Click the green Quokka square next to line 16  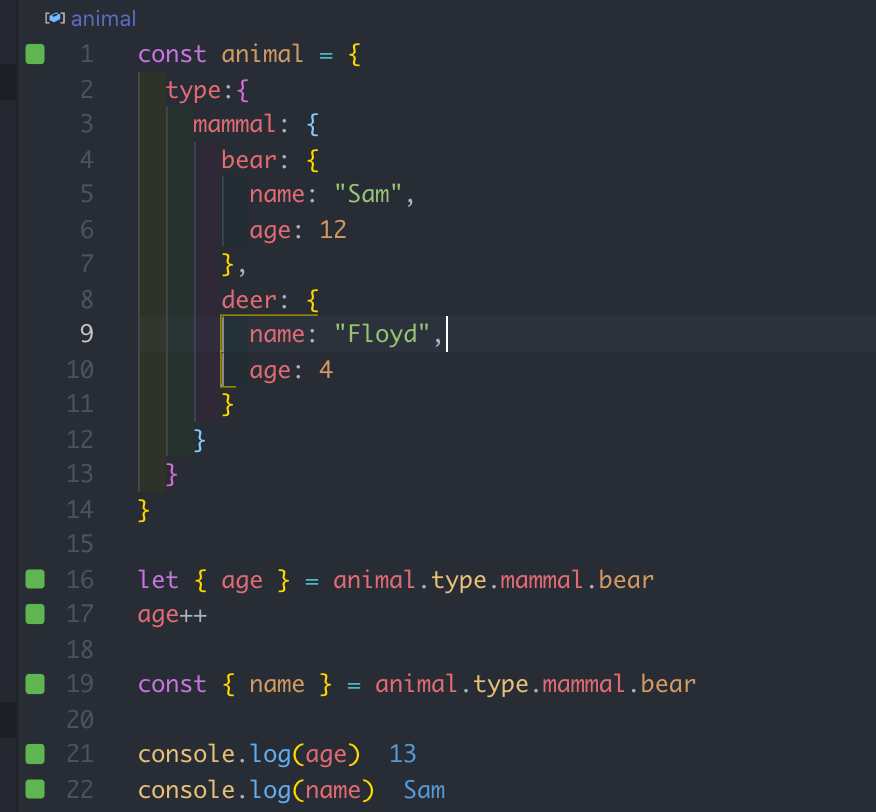tap(35, 579)
